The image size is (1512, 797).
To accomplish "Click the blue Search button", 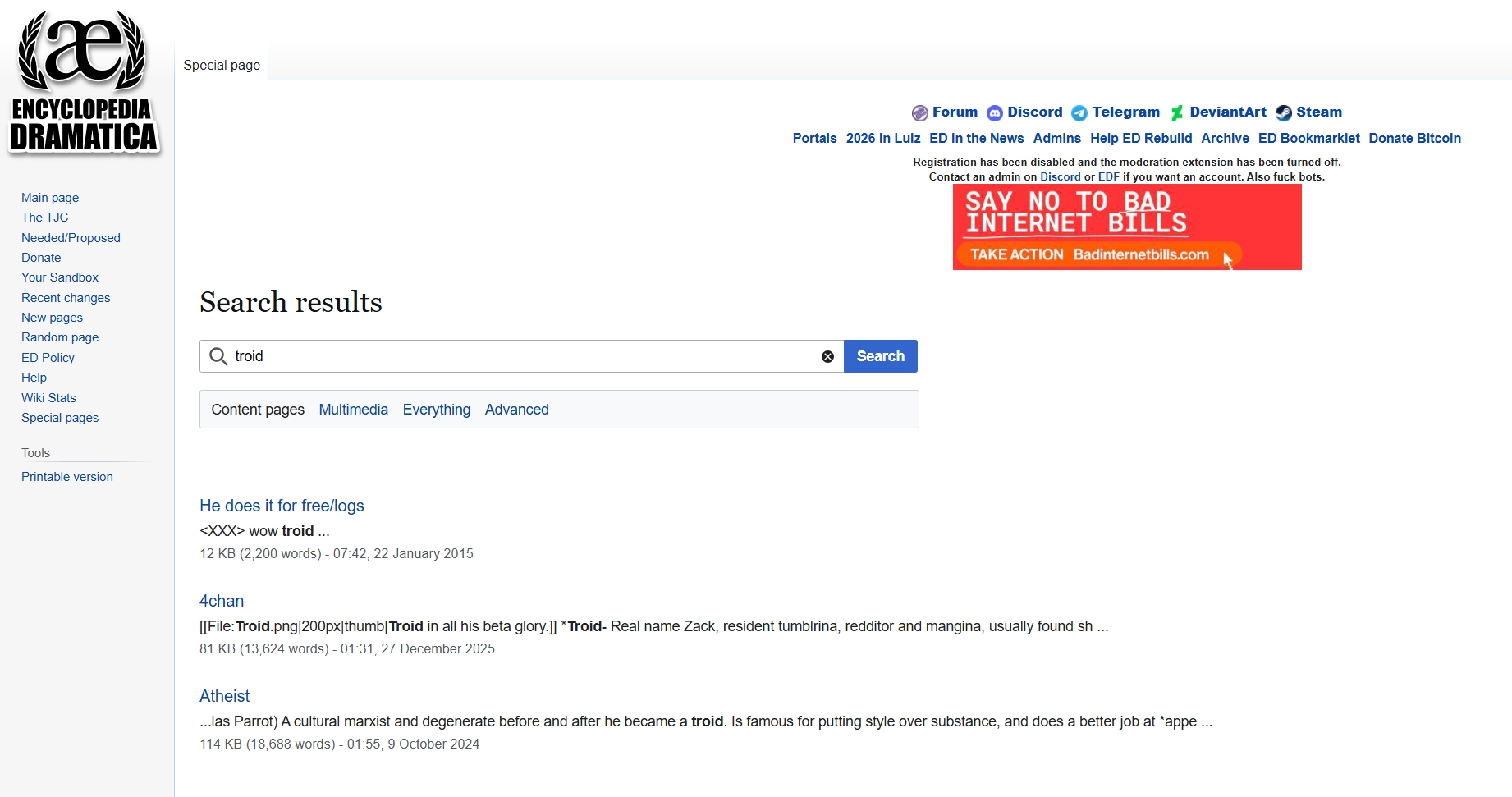I will click(881, 356).
